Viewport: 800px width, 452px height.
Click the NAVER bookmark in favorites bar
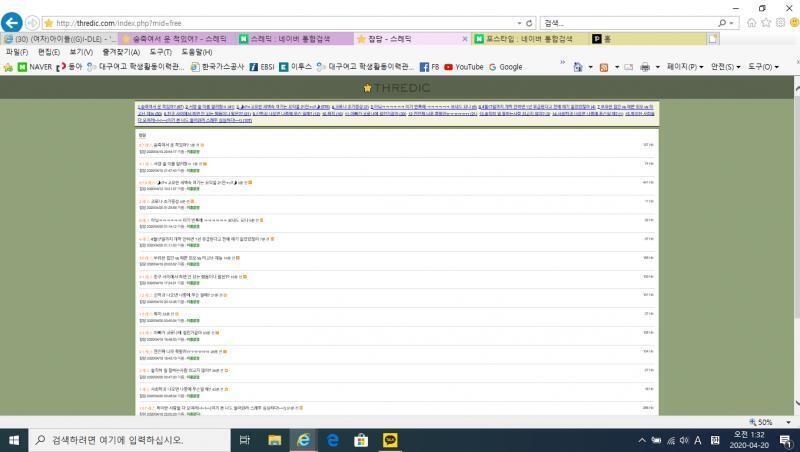click(35, 67)
